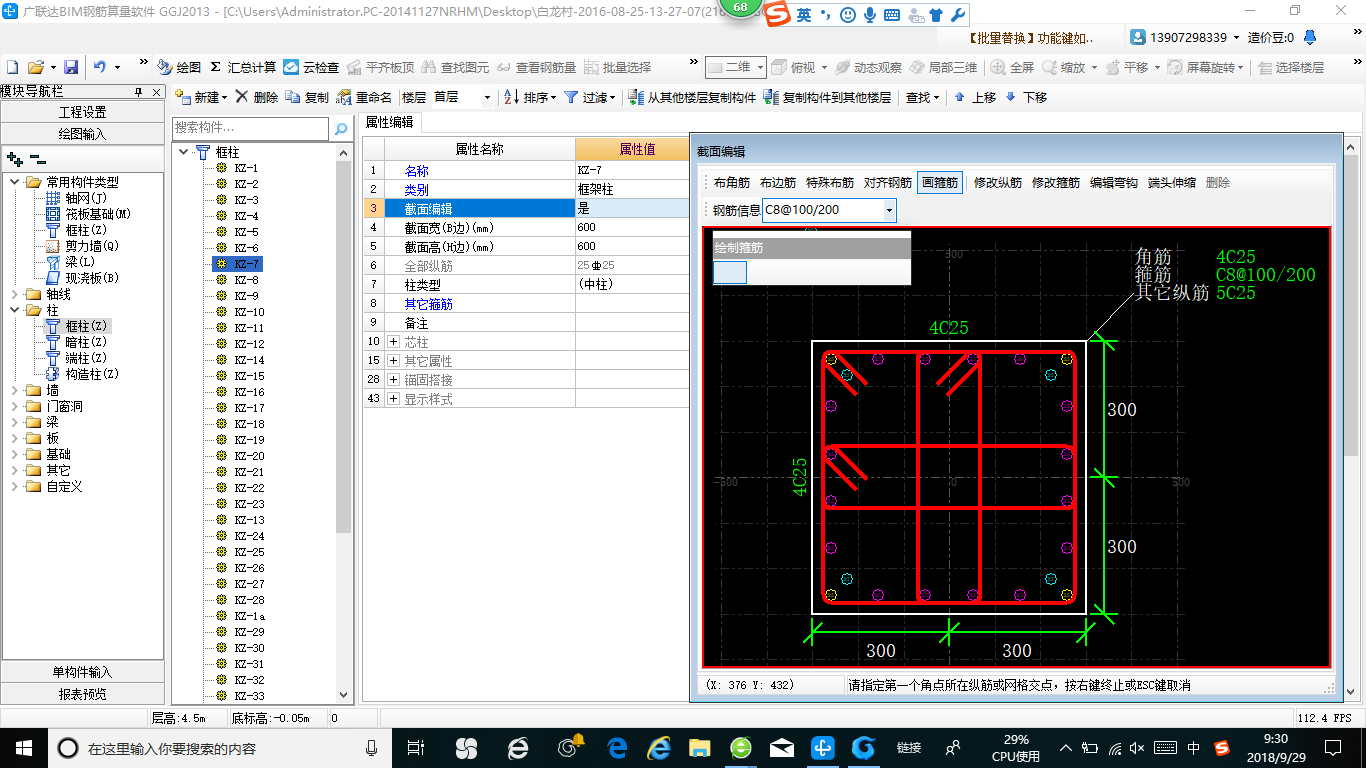
Task: Collapse the 常用构件类型 folder
Action: (15, 182)
